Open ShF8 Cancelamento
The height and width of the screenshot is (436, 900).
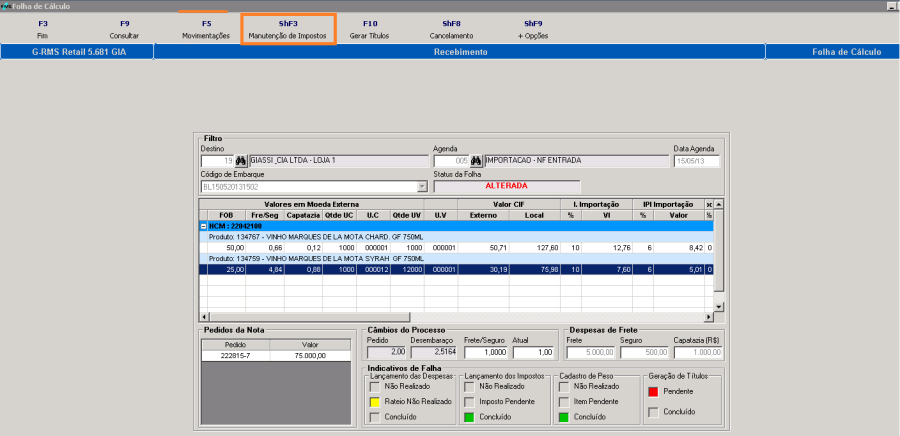click(451, 29)
